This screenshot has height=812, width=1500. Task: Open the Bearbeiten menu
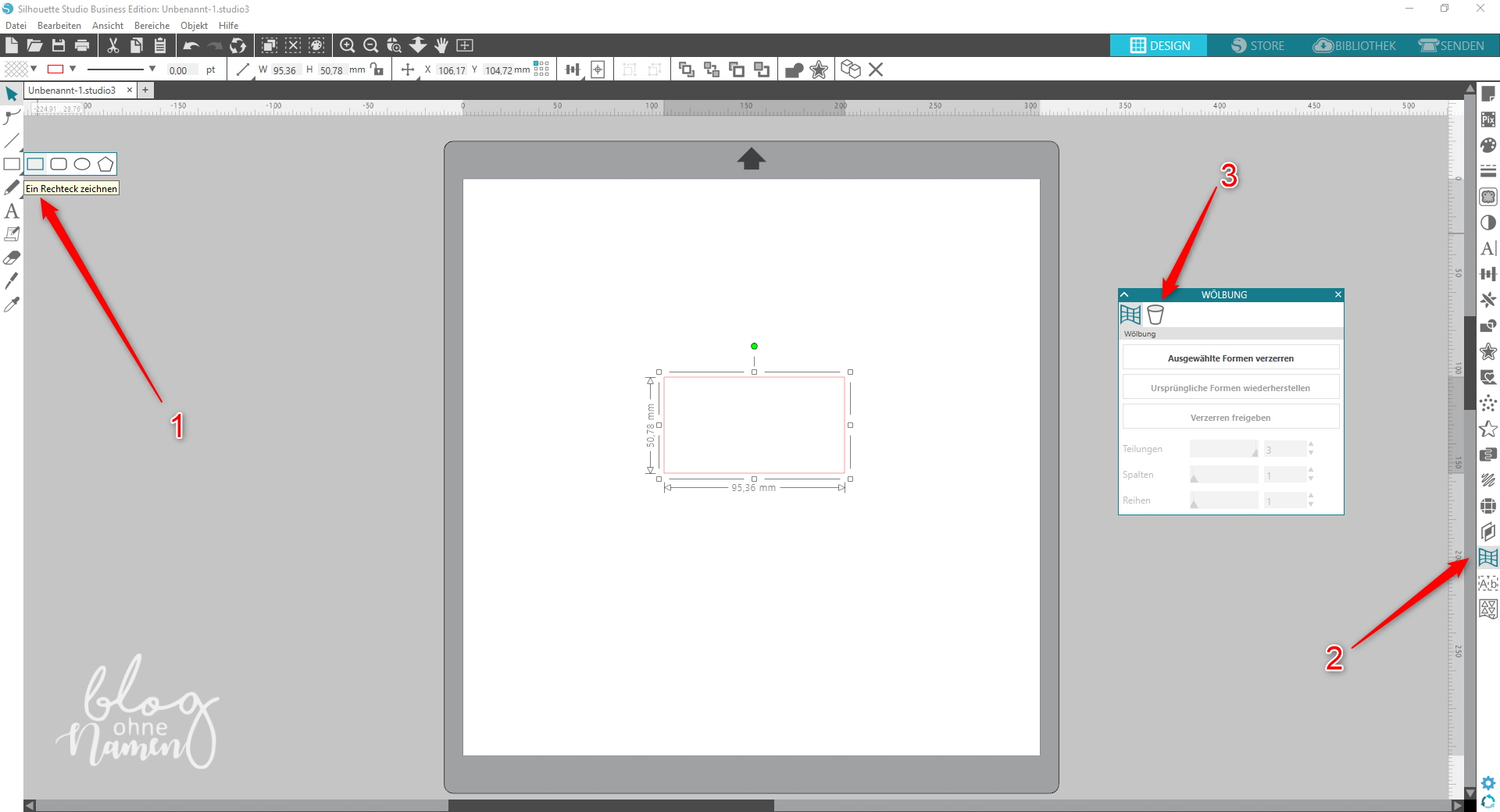[59, 26]
